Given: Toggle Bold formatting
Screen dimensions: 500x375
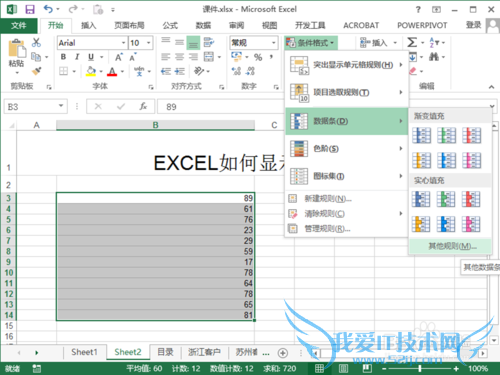Looking at the screenshot, I should (63, 57).
